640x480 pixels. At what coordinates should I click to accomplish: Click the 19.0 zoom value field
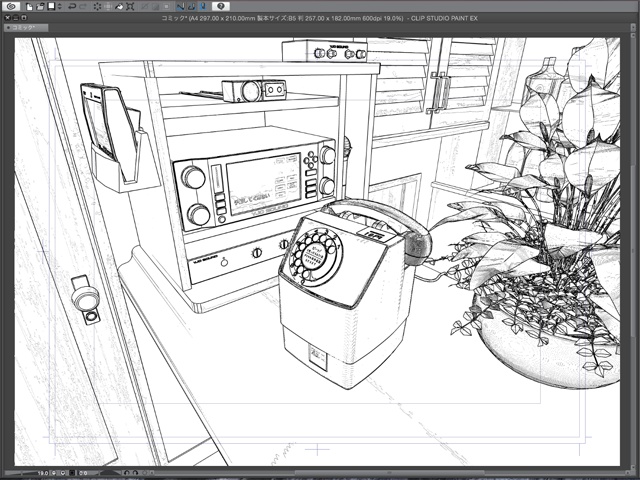tap(43, 473)
